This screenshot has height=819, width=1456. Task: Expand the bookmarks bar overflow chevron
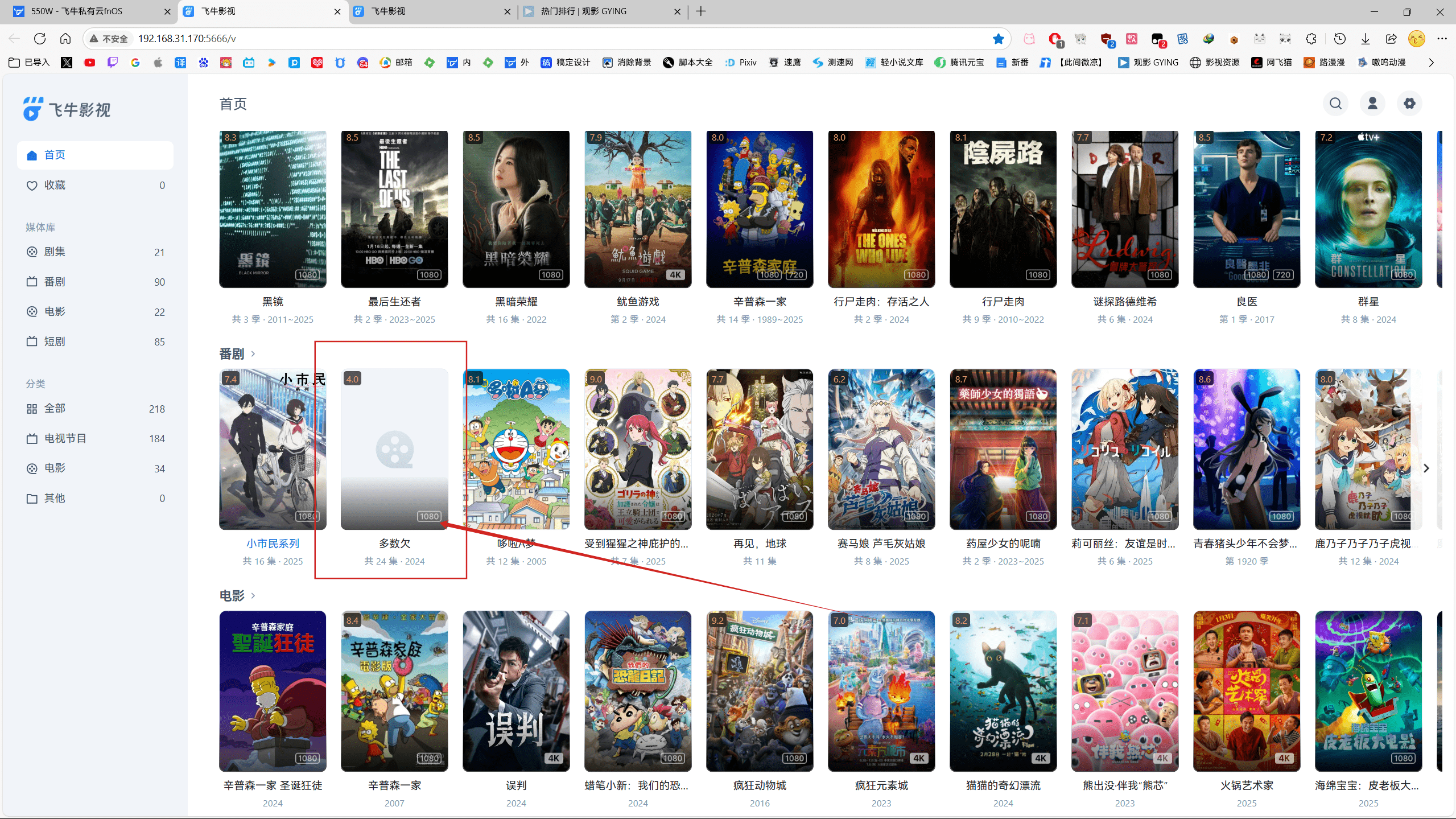(1432, 63)
